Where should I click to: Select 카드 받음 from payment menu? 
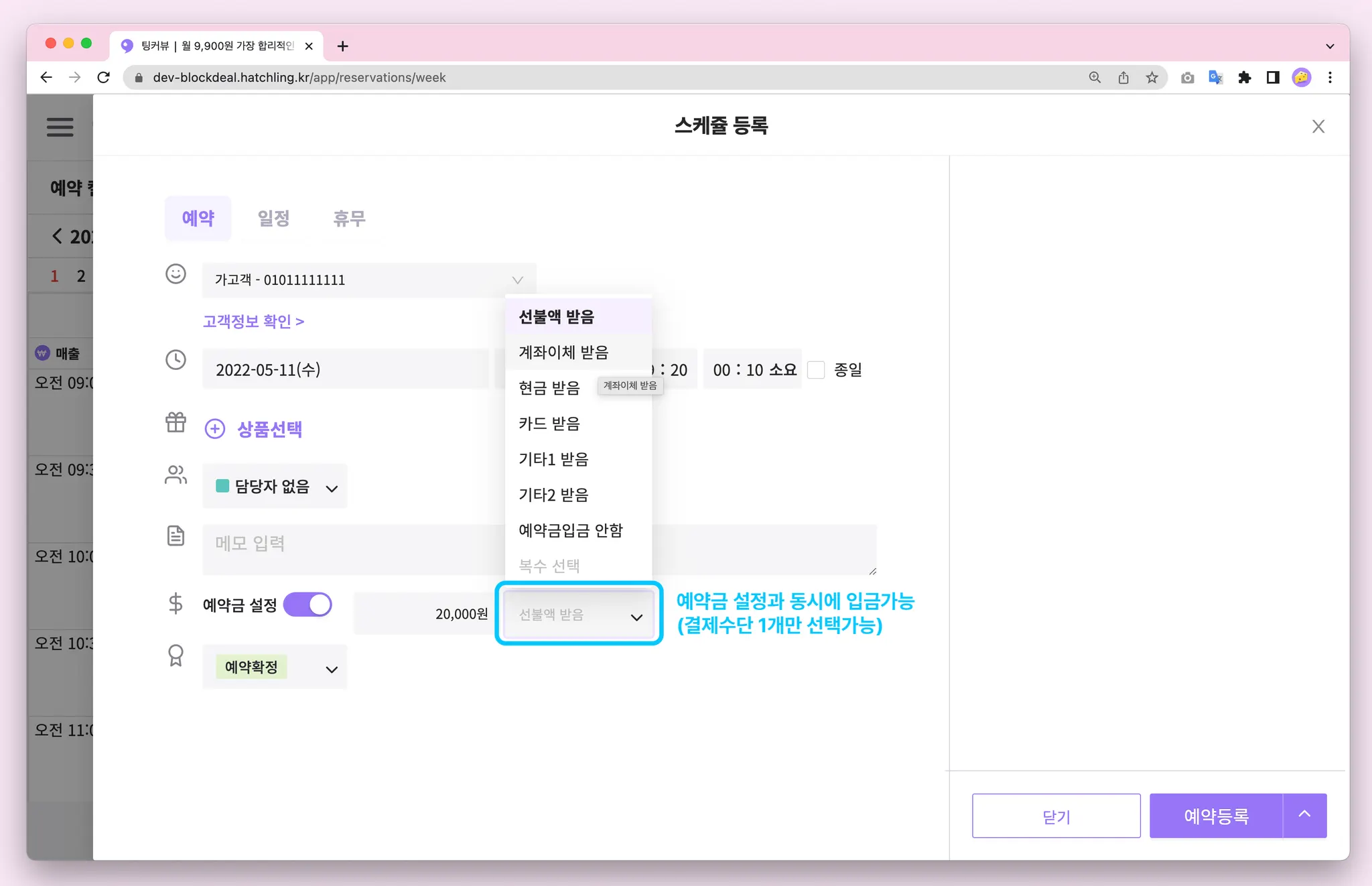[x=549, y=424]
